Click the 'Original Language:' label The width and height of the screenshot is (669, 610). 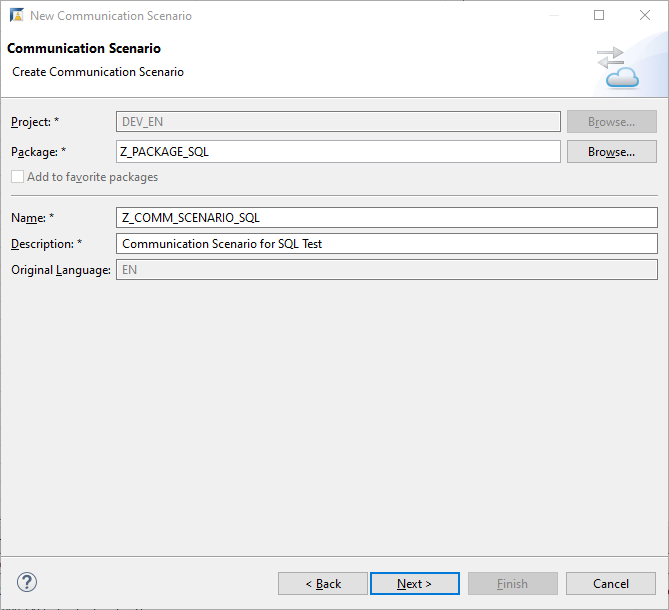pyautogui.click(x=61, y=270)
